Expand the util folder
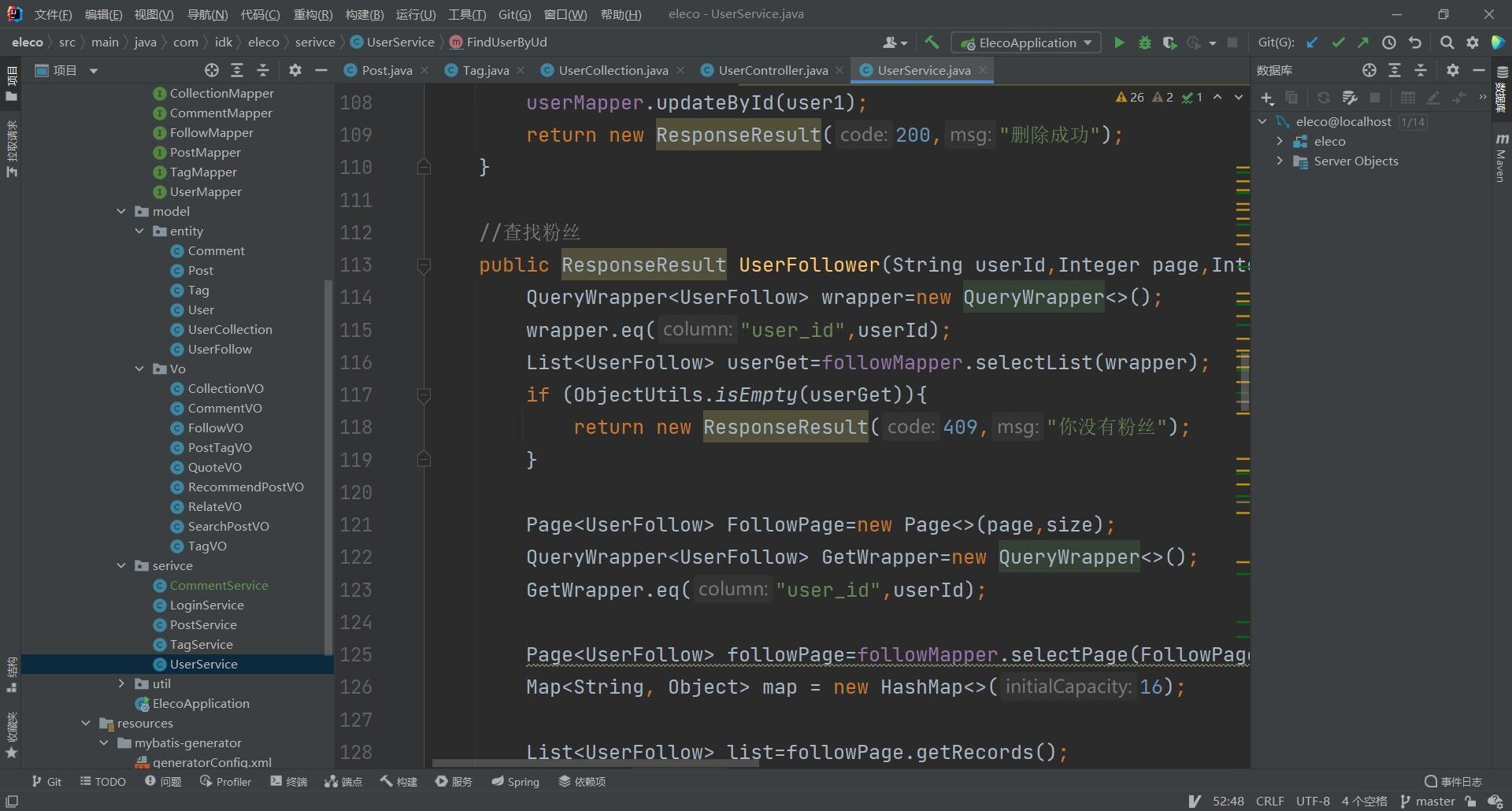This screenshot has height=811, width=1512. point(121,683)
